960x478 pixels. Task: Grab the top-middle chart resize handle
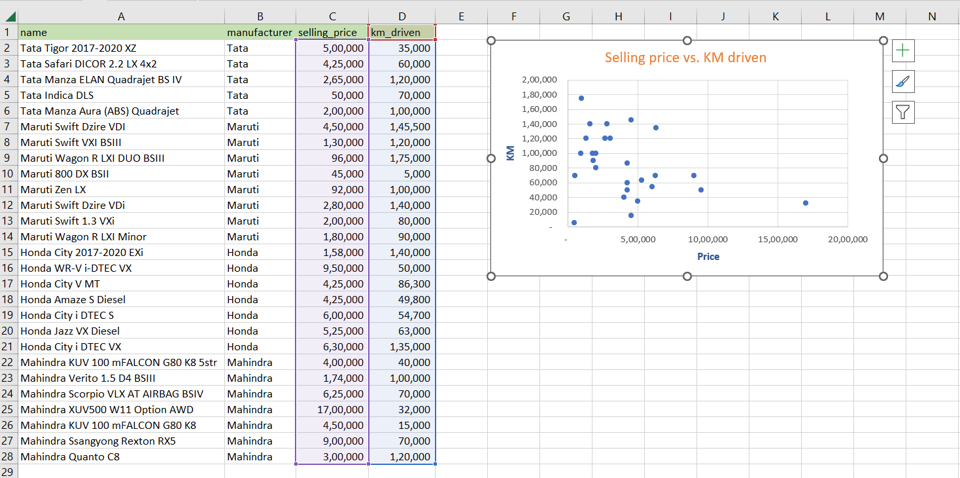point(687,40)
